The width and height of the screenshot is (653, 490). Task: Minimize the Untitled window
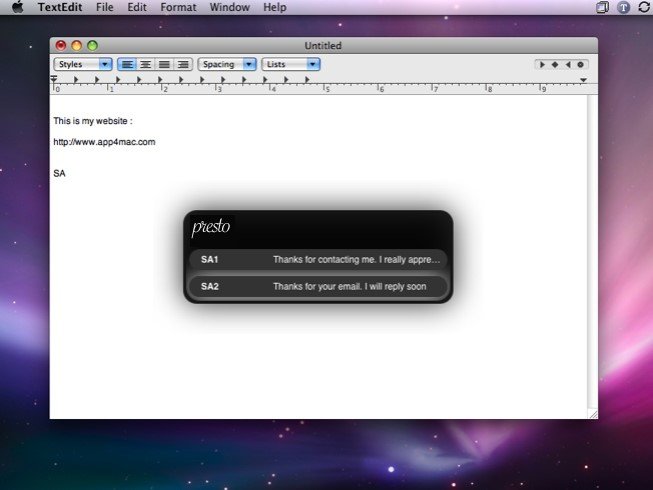tap(77, 45)
